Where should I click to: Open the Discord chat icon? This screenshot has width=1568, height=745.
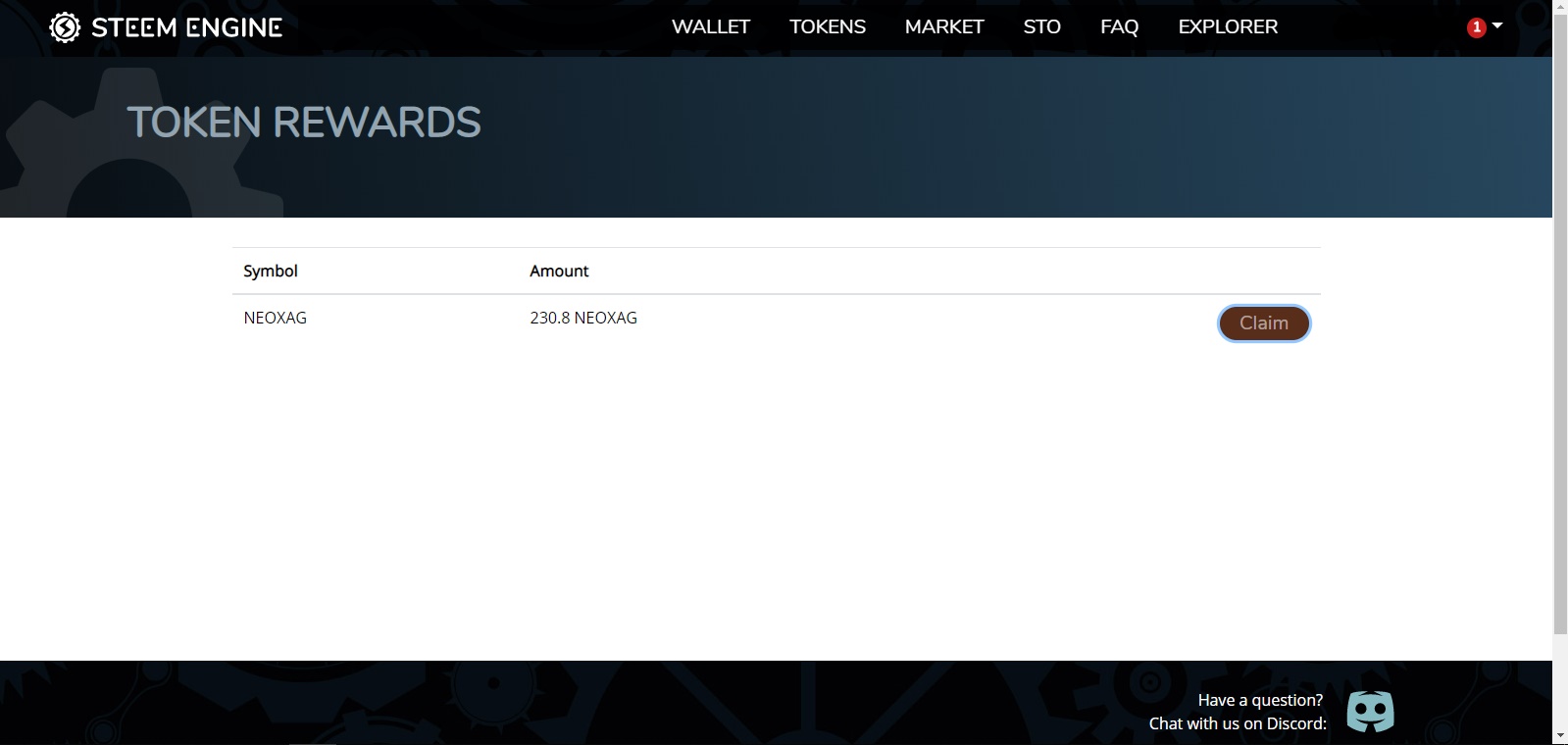1370,712
